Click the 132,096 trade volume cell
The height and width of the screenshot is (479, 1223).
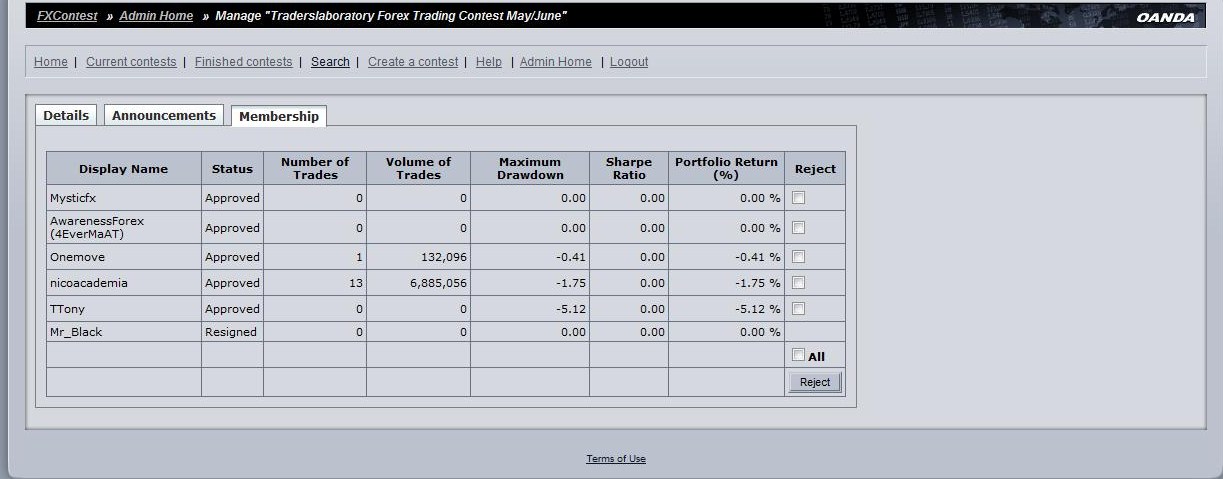point(418,257)
